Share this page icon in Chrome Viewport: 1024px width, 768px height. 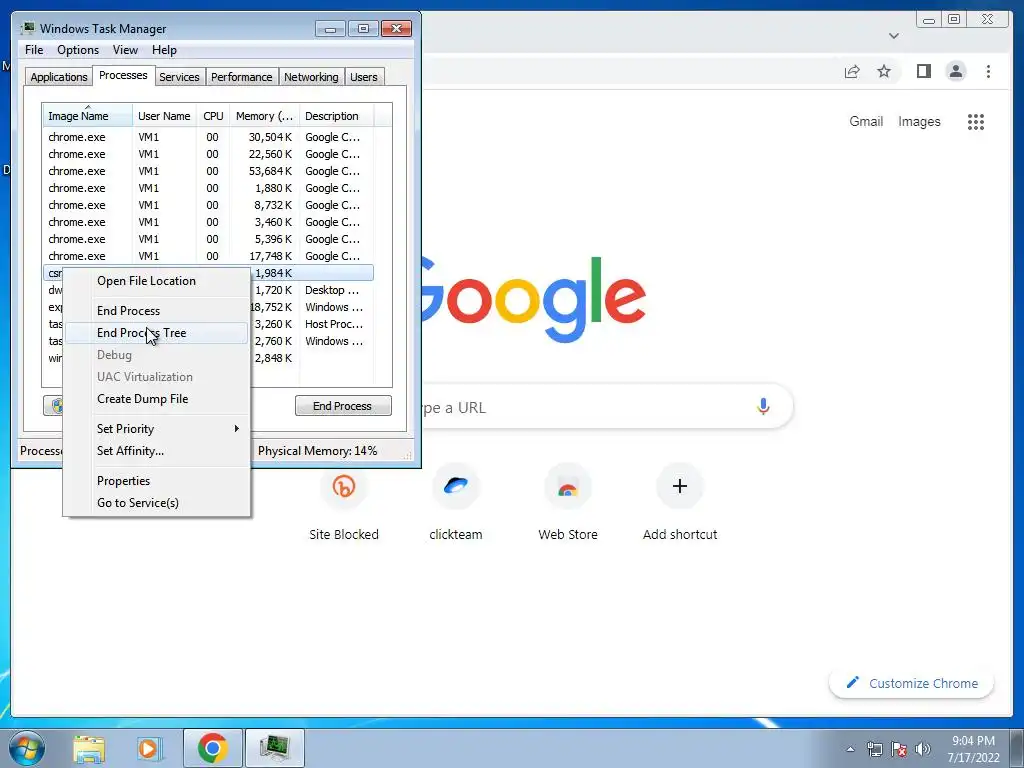(852, 71)
